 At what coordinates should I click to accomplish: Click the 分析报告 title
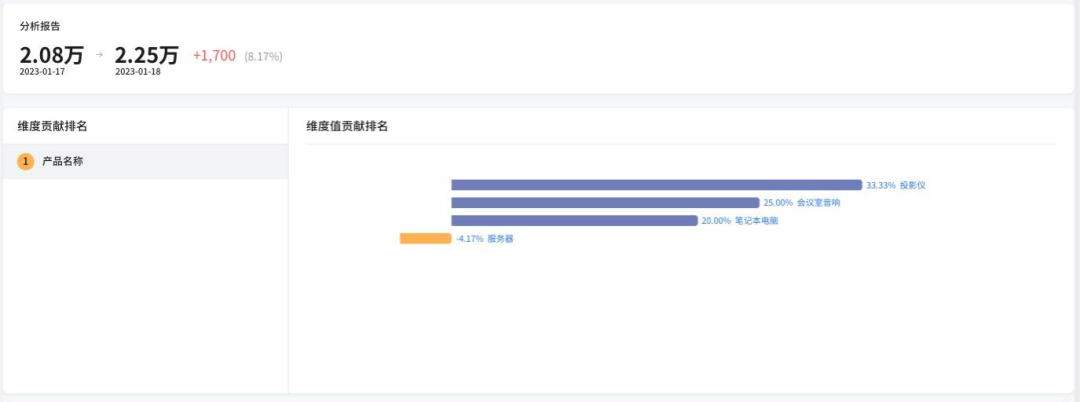40,26
